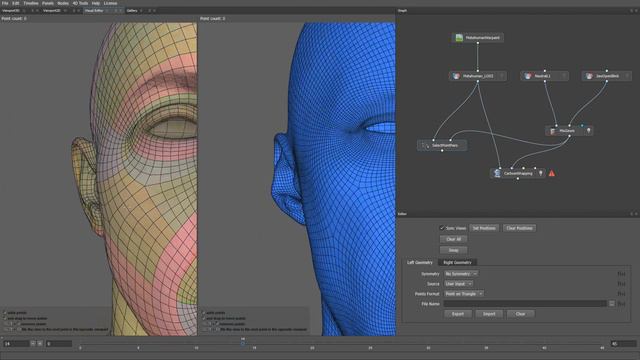The image size is (640, 360).
Task: Click expression icon on the Source row
Action: [x=621, y=284]
